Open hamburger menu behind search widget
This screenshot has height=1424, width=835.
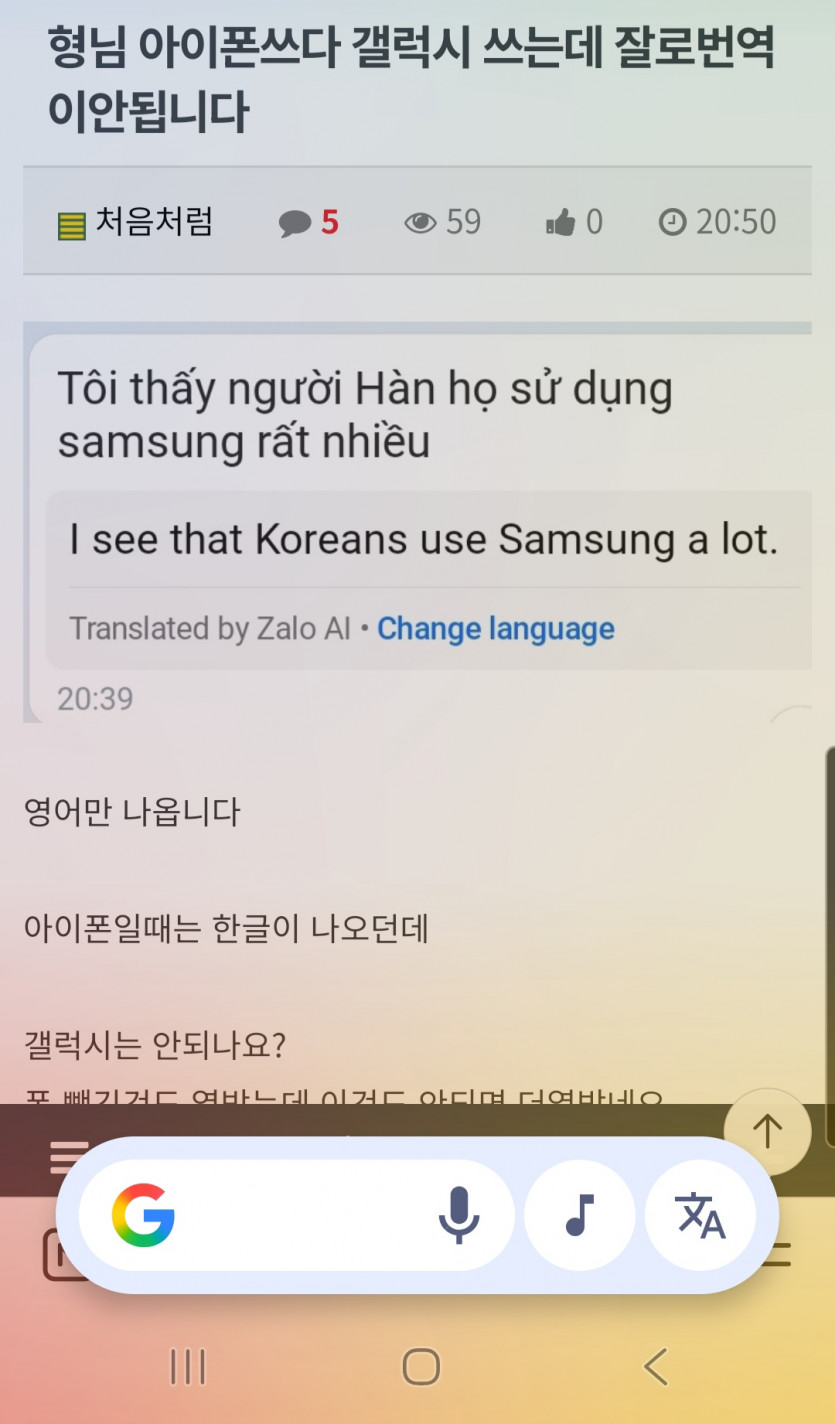[68, 1156]
